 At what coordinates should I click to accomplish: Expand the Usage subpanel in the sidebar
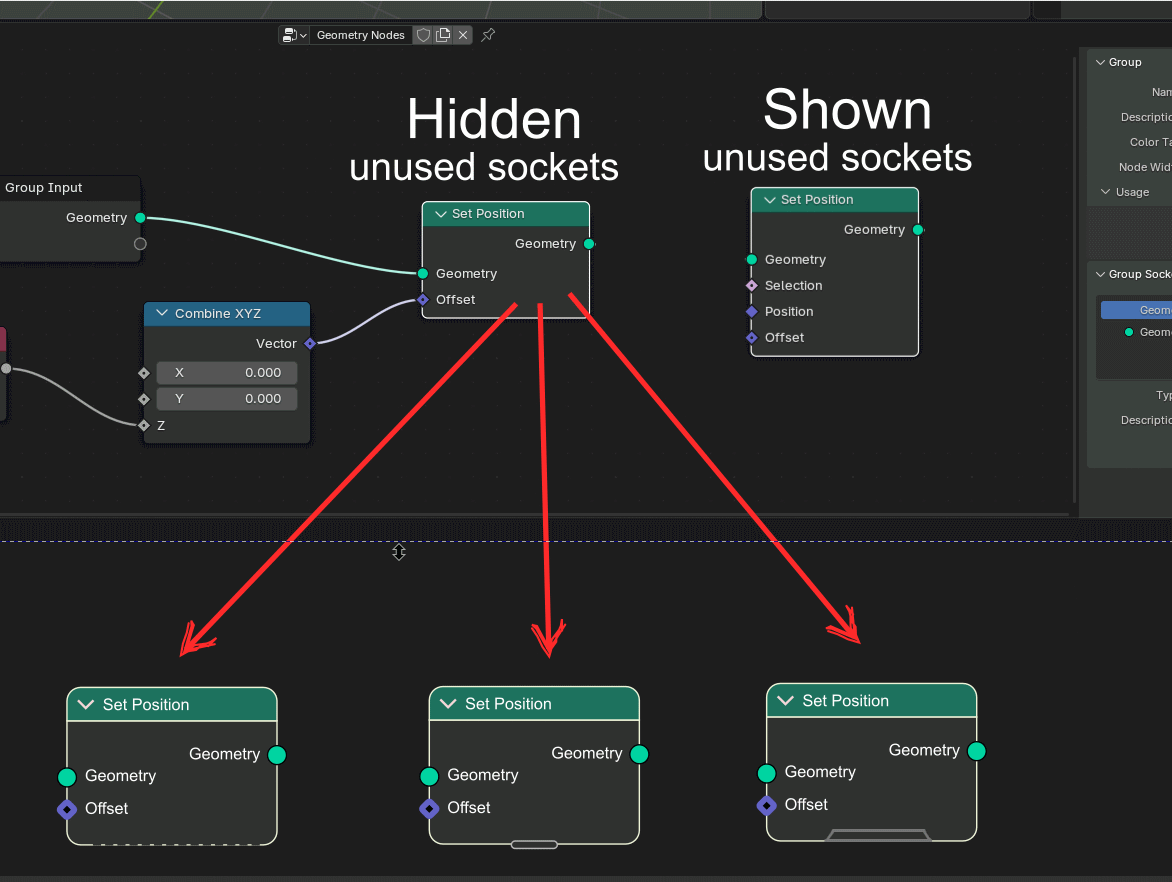pyautogui.click(x=1105, y=192)
